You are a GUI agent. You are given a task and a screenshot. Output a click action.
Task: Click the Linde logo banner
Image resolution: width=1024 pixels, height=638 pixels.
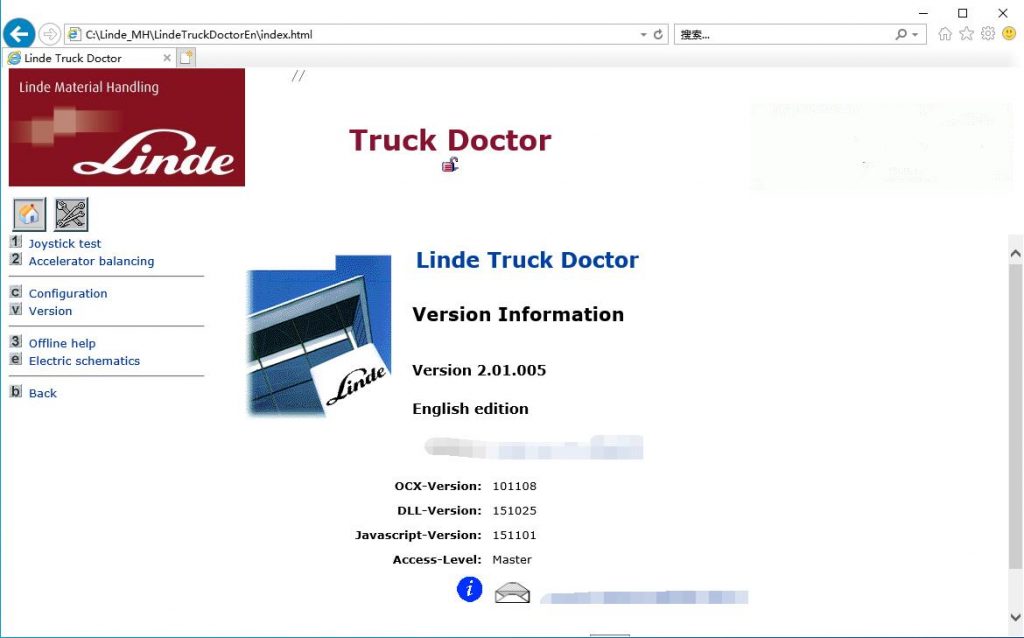tap(127, 127)
